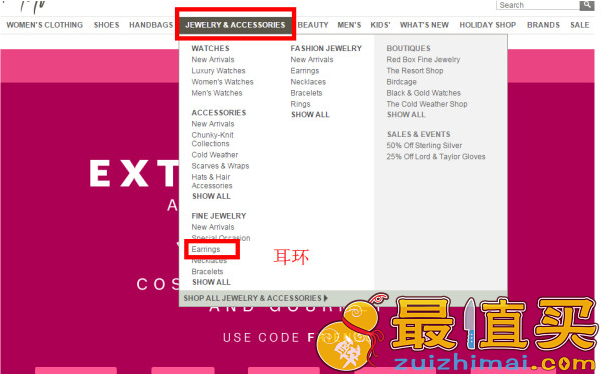This screenshot has width=602, height=374.
Task: Open the Shoes menu
Action: click(106, 25)
